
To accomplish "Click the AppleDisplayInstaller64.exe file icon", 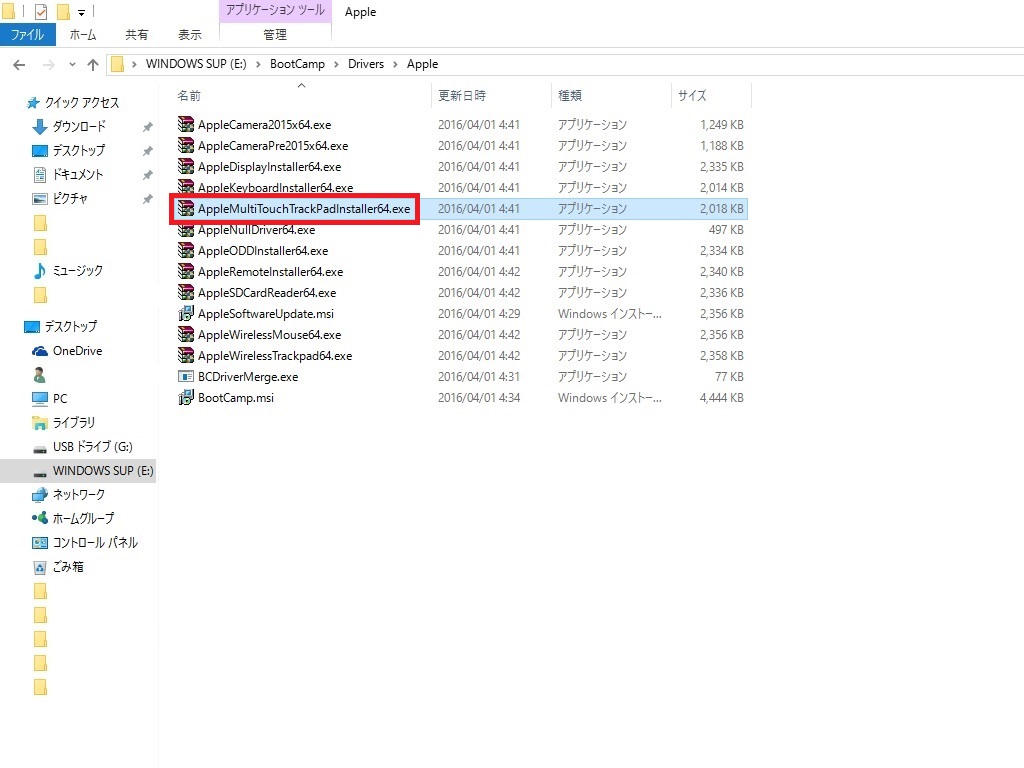I will (186, 166).
